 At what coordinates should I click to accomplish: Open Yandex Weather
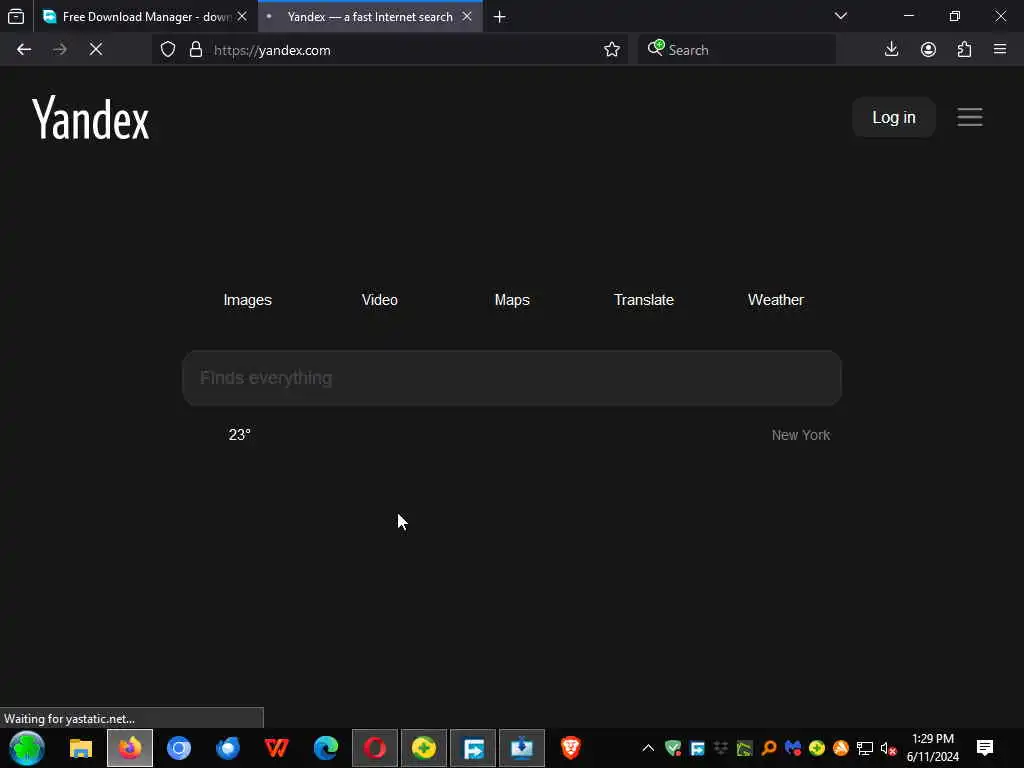tap(776, 300)
